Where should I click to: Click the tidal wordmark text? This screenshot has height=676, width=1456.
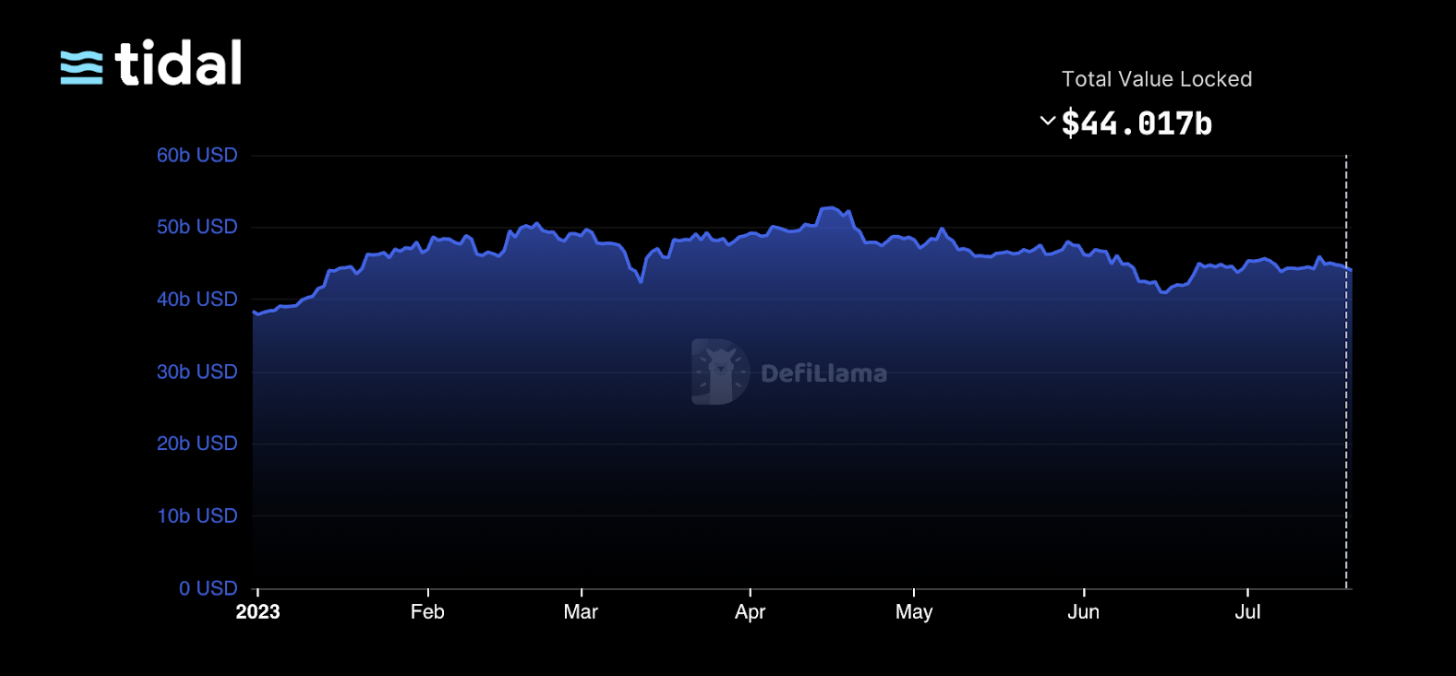tap(178, 65)
